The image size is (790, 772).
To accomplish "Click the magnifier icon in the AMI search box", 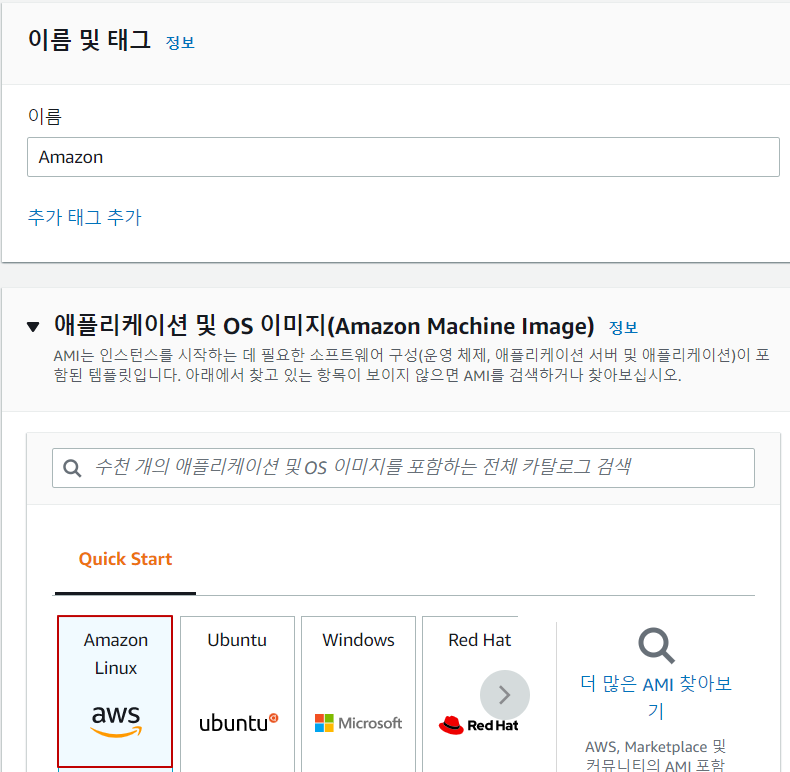I will (72, 468).
